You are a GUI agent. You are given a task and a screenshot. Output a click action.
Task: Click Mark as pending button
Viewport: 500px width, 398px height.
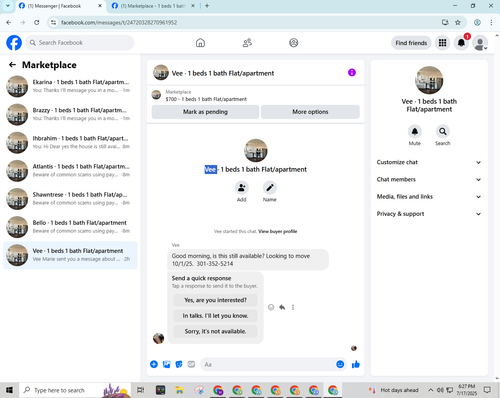[x=205, y=112]
